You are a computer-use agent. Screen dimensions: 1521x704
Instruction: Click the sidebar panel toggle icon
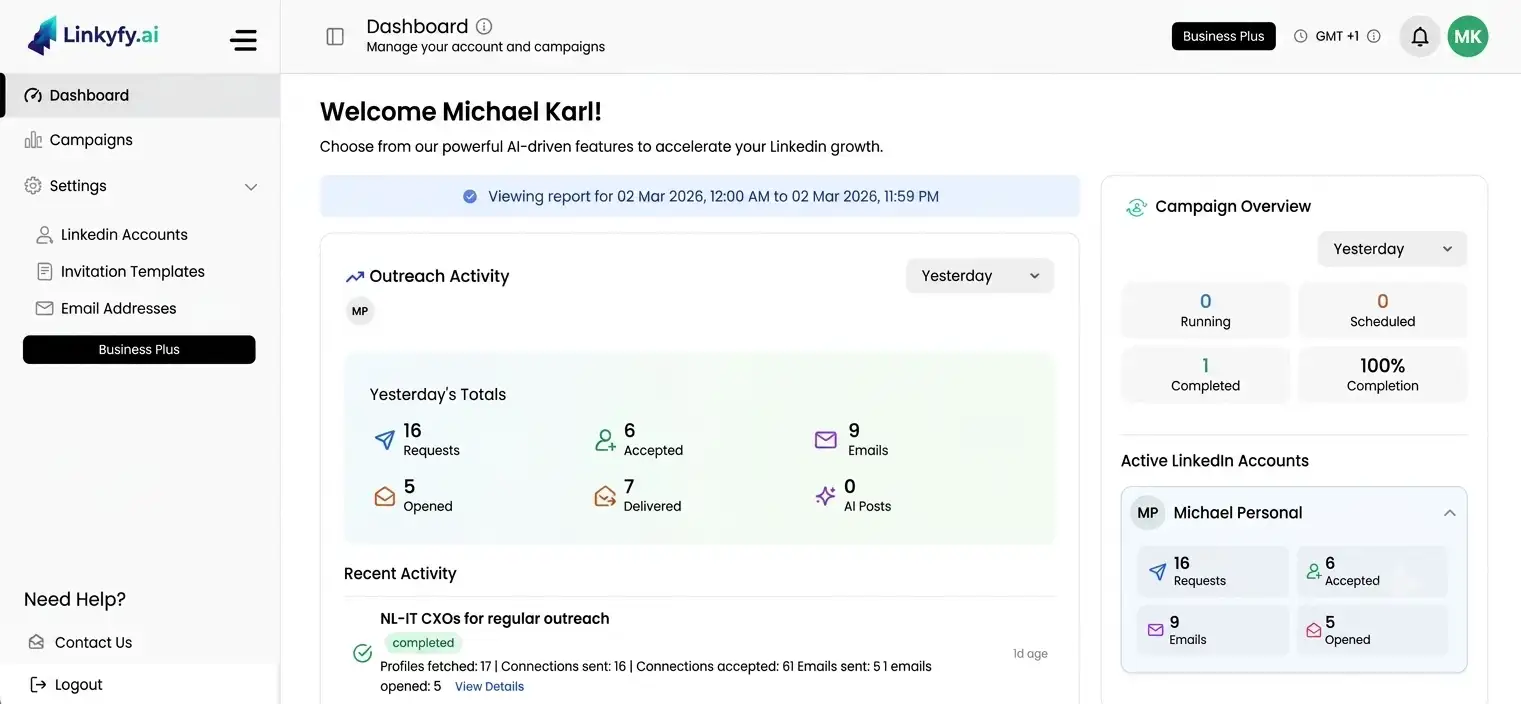pyautogui.click(x=335, y=36)
